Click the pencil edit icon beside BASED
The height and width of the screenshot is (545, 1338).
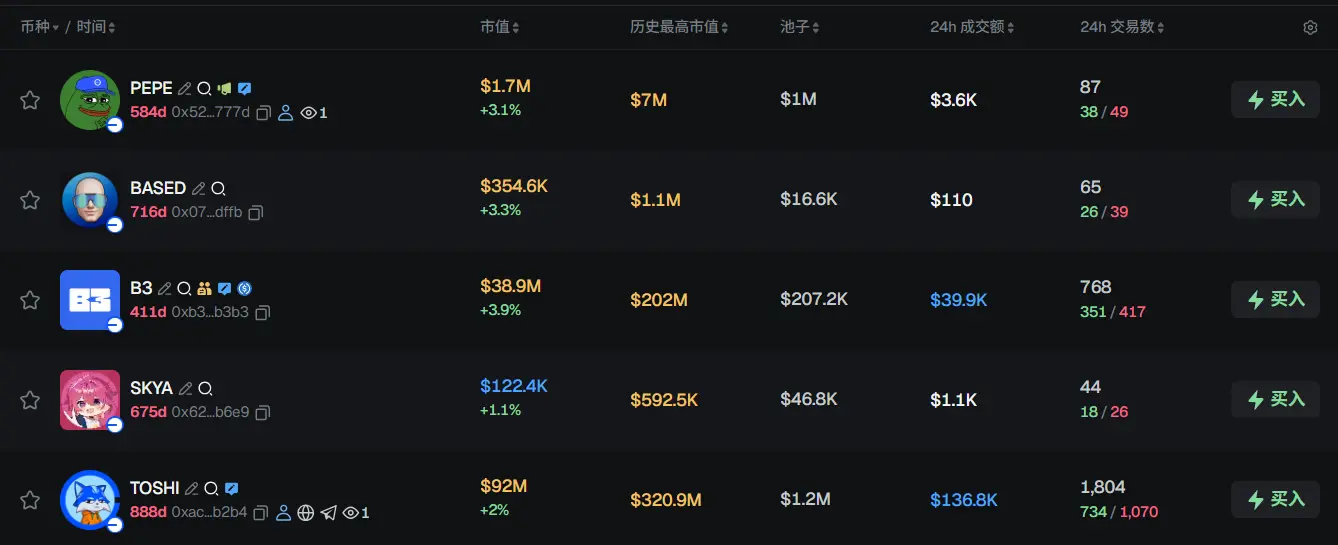coord(199,188)
